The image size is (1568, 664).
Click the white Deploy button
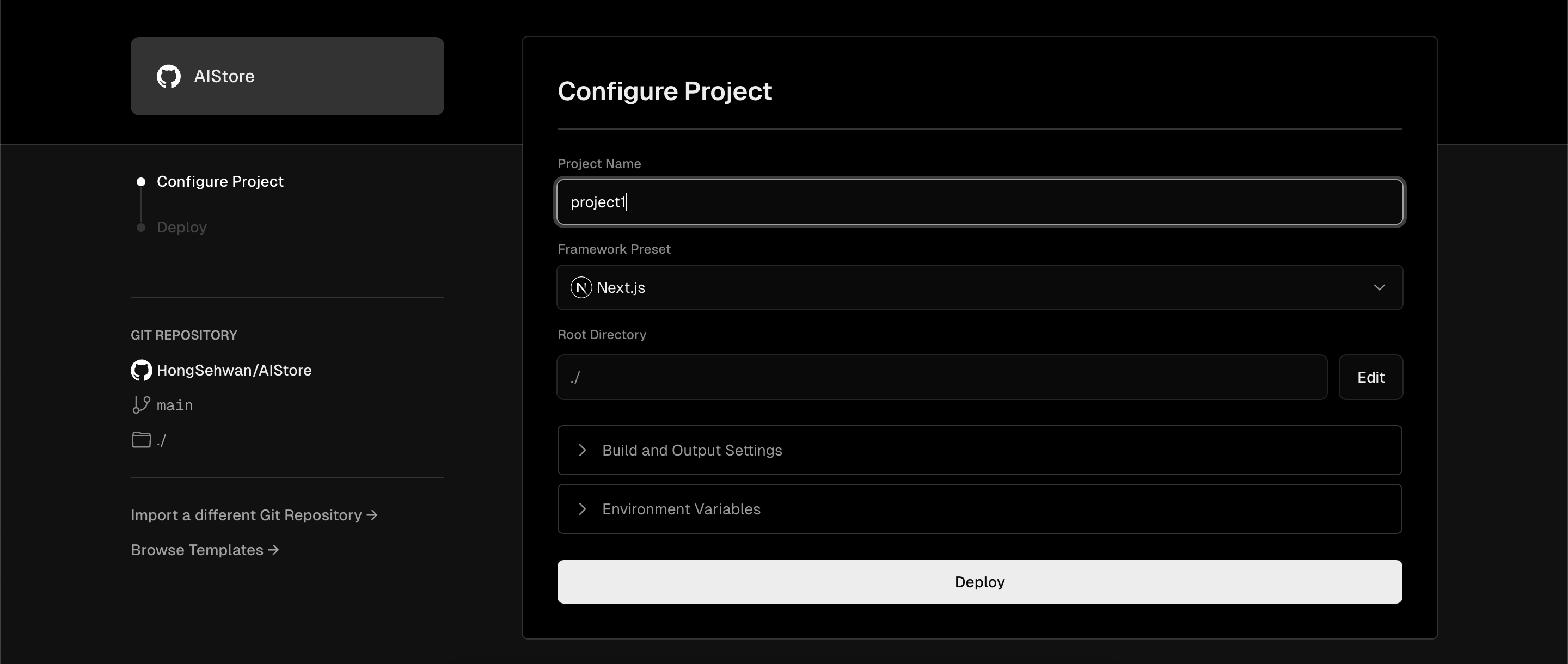click(979, 582)
